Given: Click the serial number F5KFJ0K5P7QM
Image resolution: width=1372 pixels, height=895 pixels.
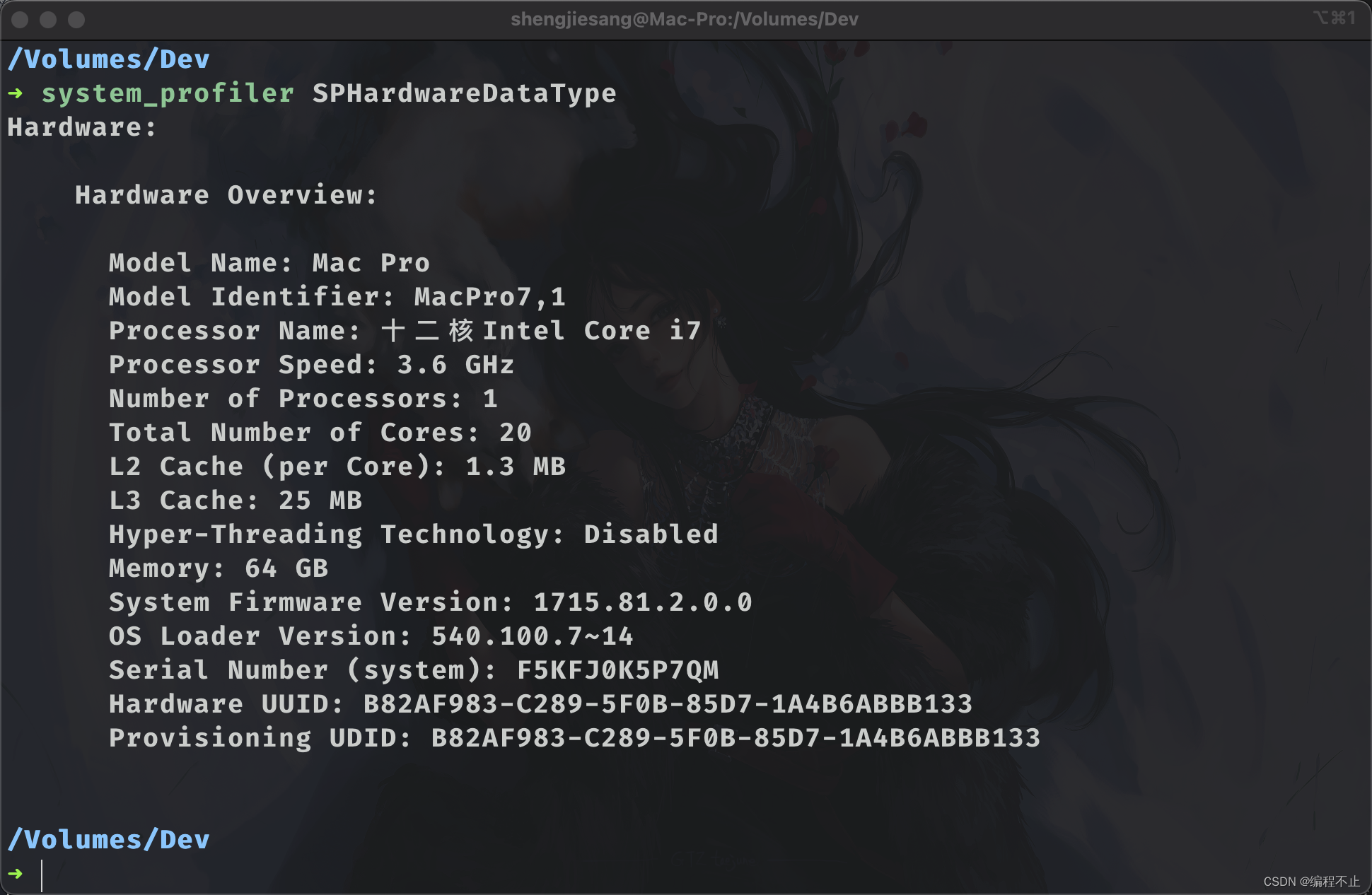Looking at the screenshot, I should click(617, 670).
